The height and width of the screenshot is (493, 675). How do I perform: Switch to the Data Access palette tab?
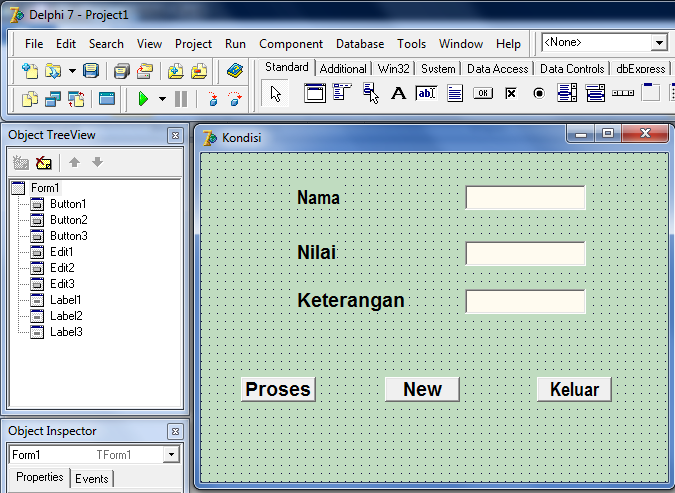pos(497,69)
